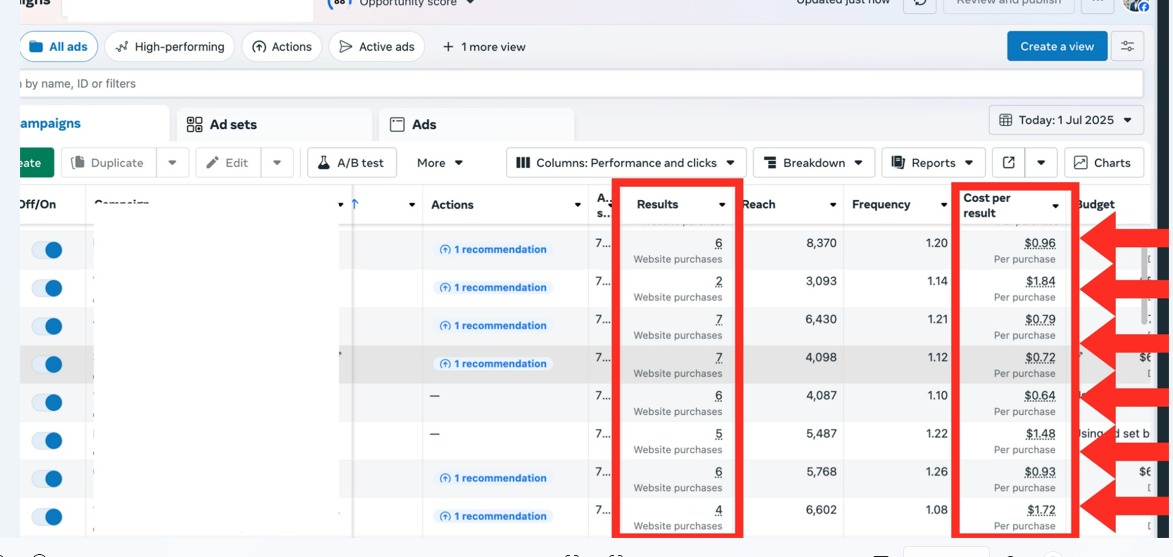Click the search by name, ID or filters field
This screenshot has width=1173, height=557.
[580, 84]
